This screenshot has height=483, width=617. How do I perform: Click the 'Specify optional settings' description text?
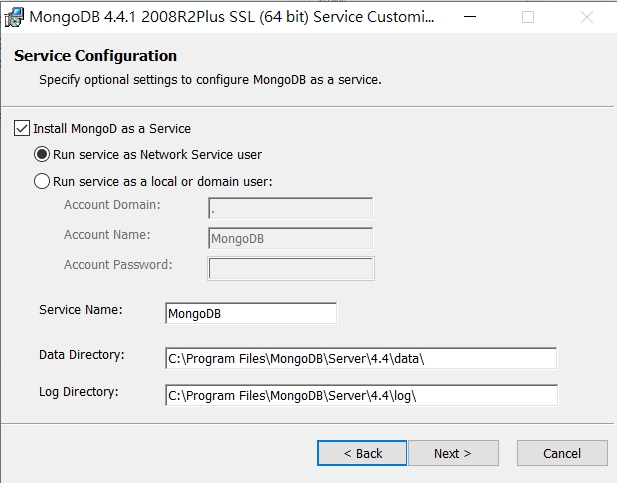pos(210,79)
